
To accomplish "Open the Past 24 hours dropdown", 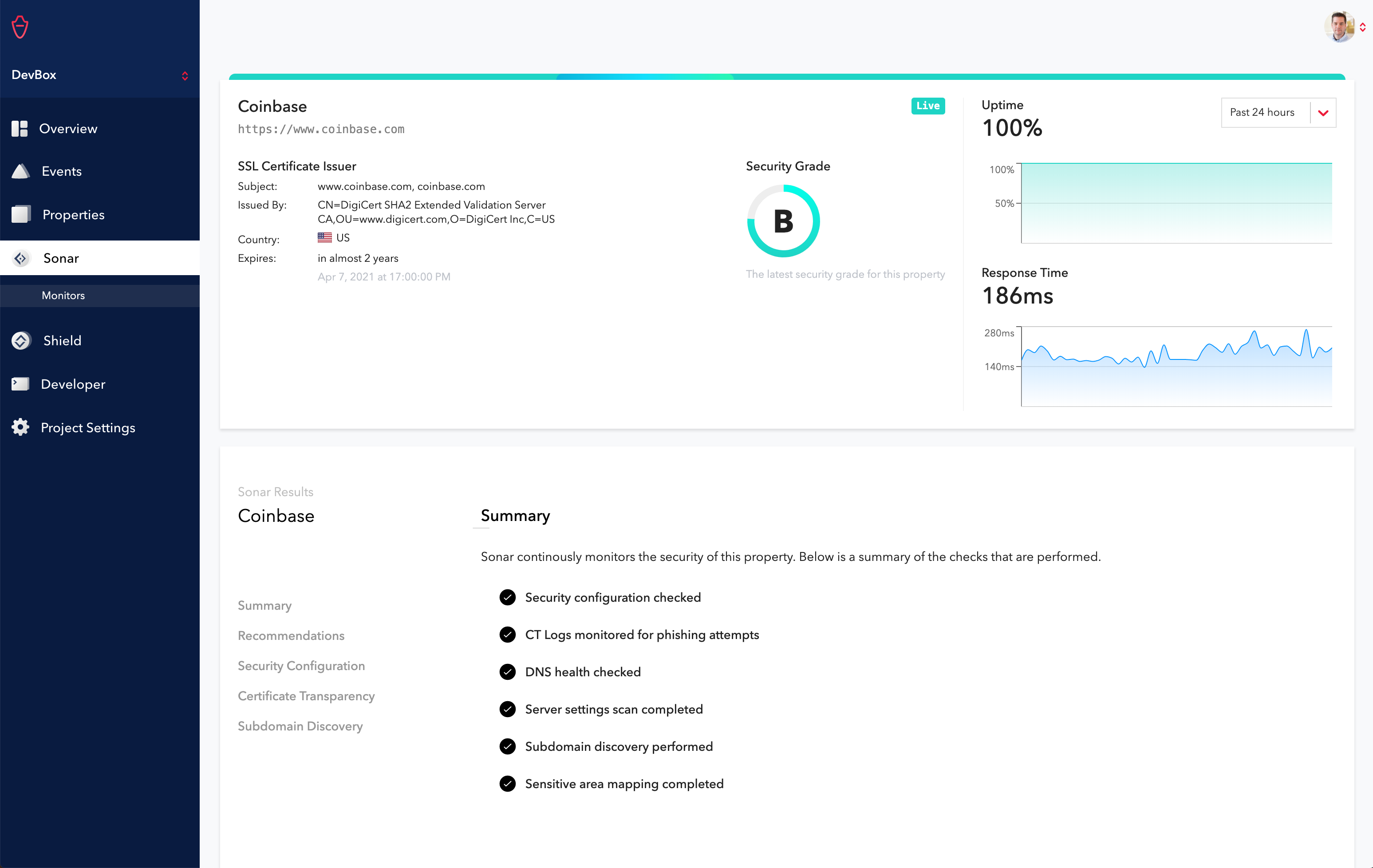I will (1278, 112).
